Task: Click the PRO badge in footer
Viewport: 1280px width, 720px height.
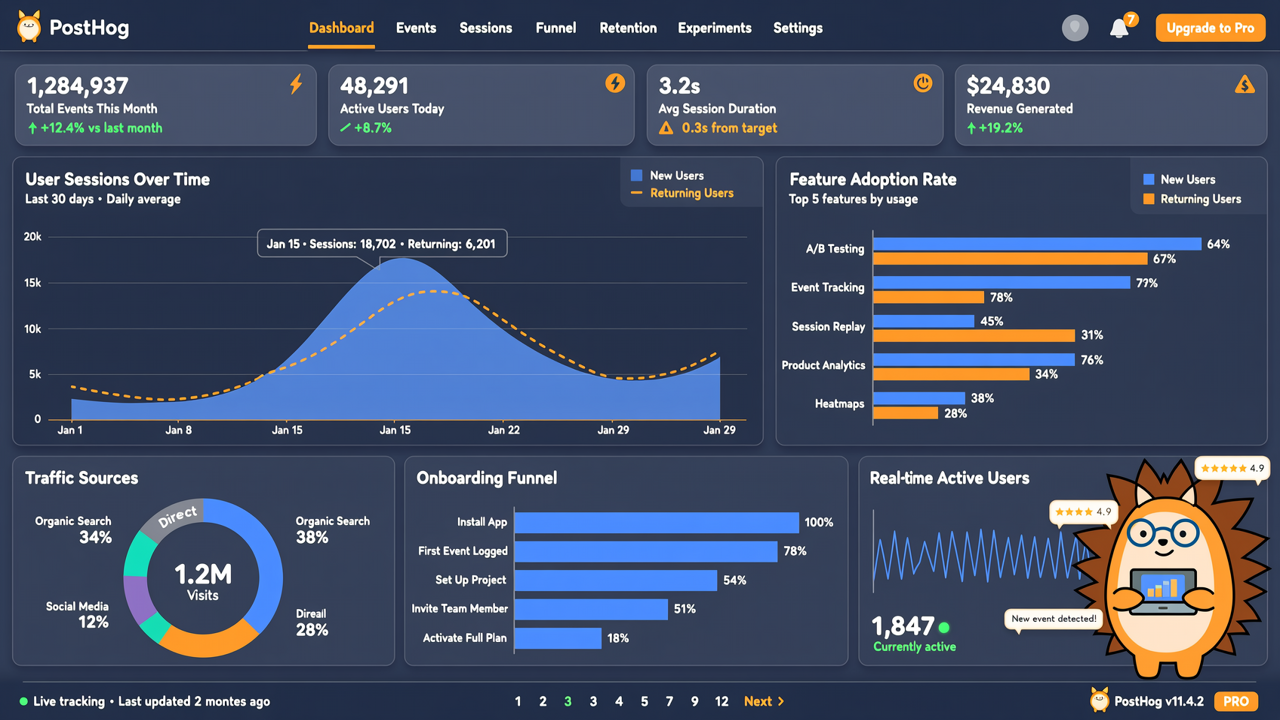Action: [1236, 701]
